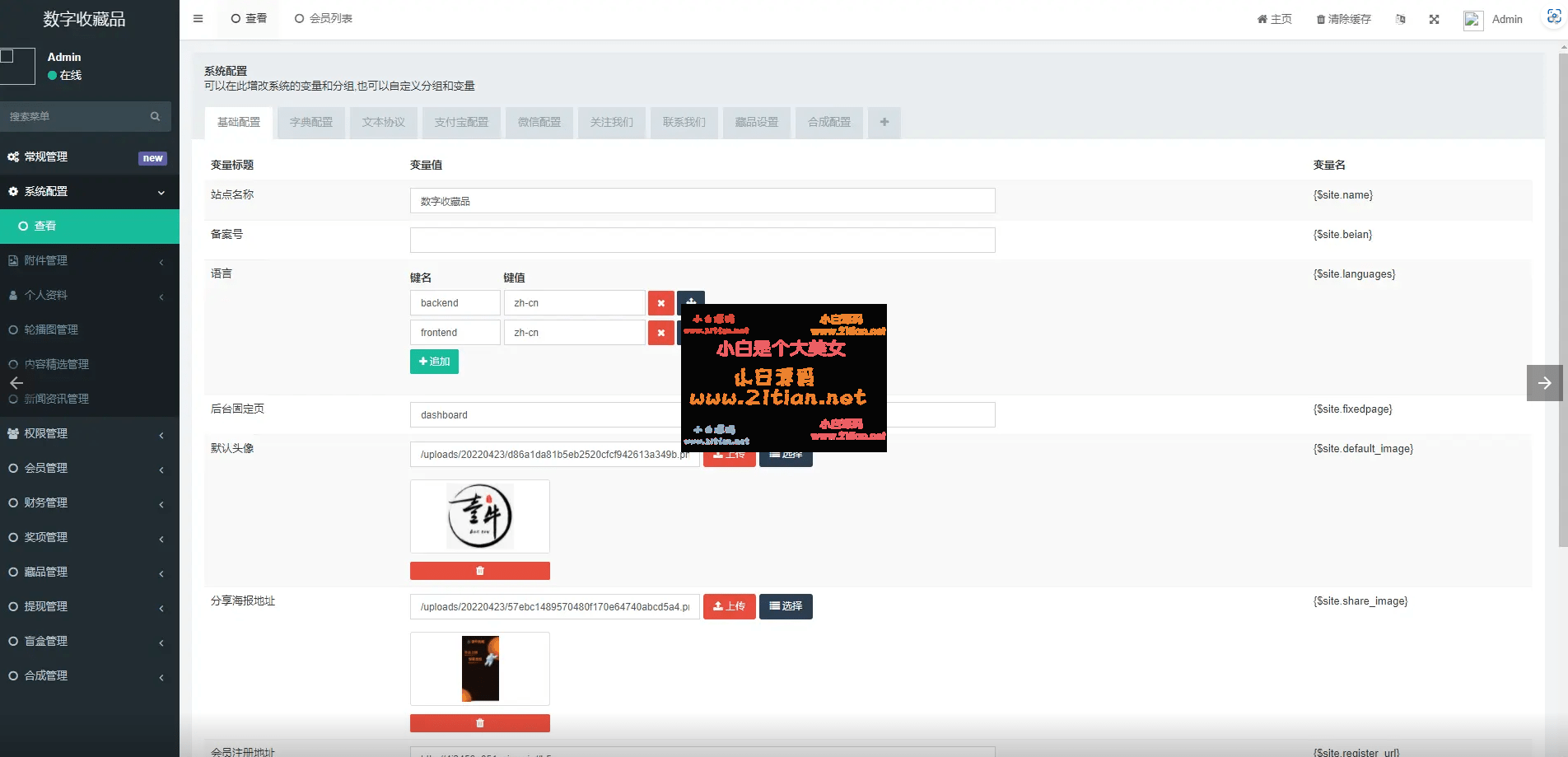Click the right arrow navigation button
Screen dimensions: 1568x757
(1544, 383)
